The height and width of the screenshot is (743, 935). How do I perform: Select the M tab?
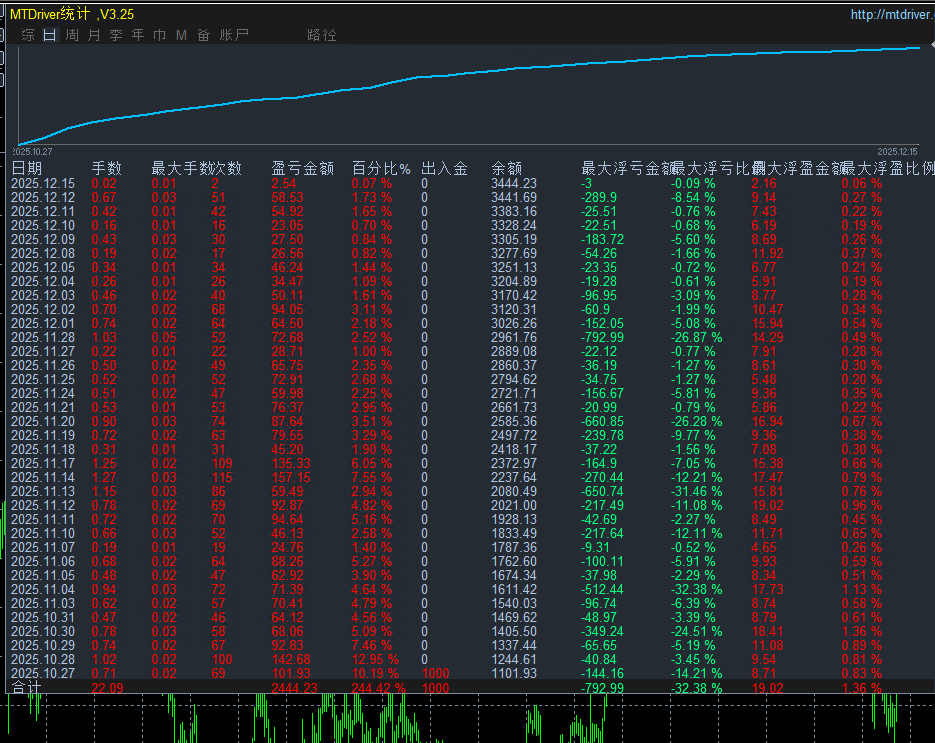point(181,35)
